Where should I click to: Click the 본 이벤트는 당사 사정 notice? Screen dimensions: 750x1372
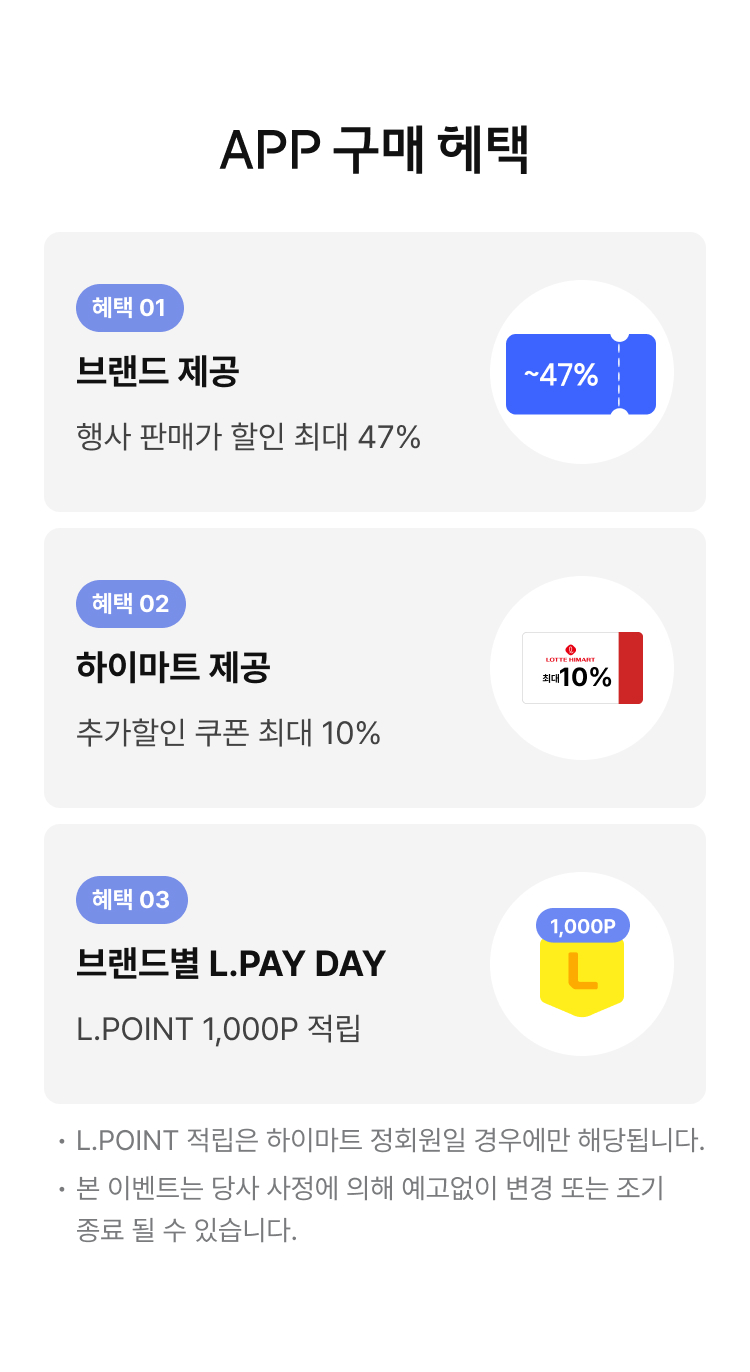(x=370, y=1209)
